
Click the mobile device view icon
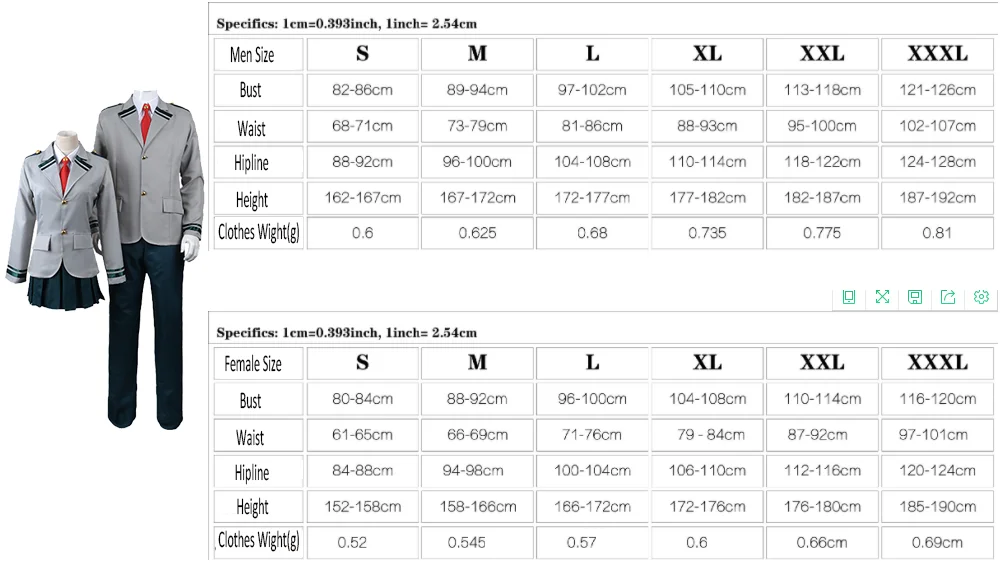849,297
